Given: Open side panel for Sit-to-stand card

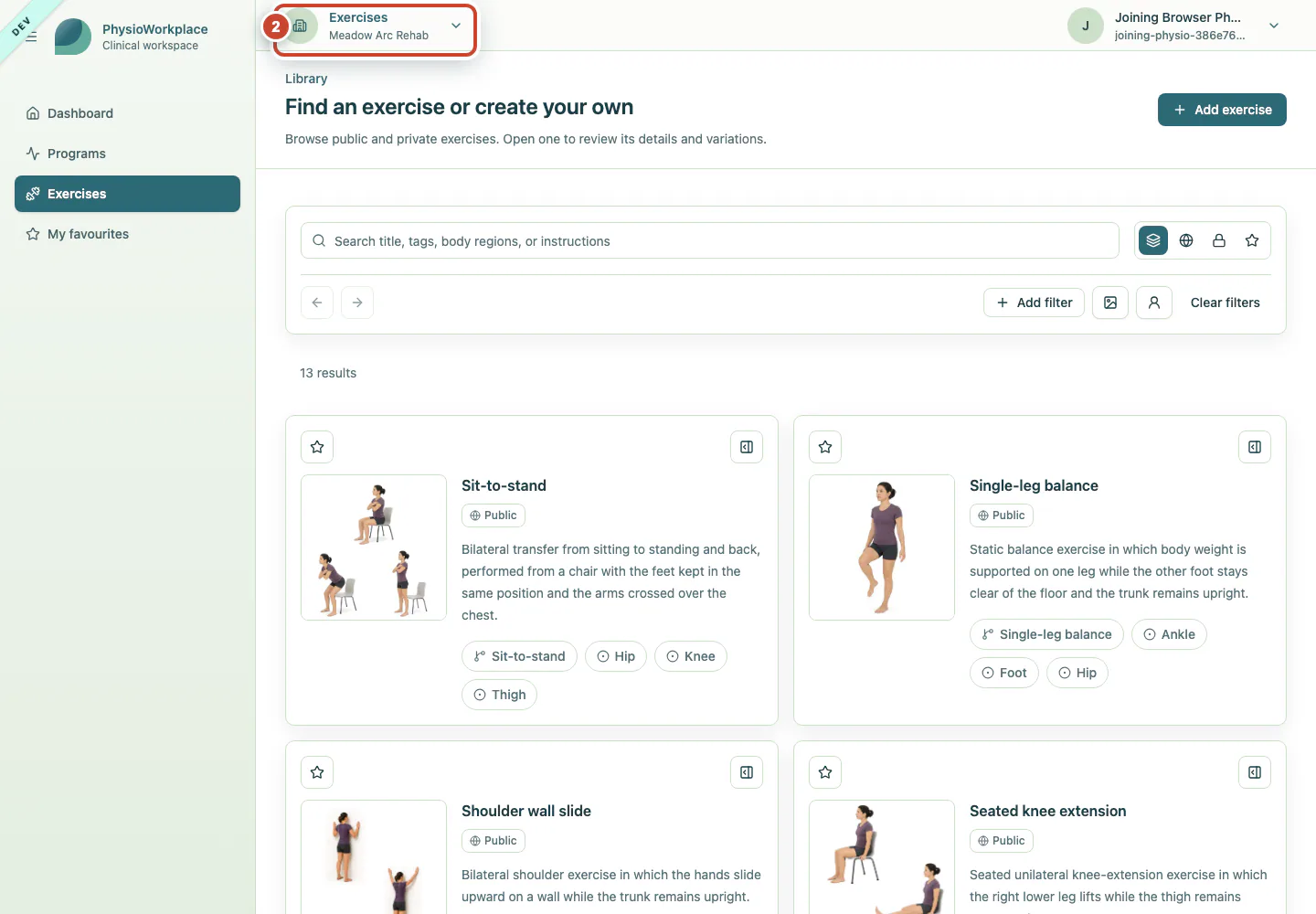Looking at the screenshot, I should coord(747,447).
